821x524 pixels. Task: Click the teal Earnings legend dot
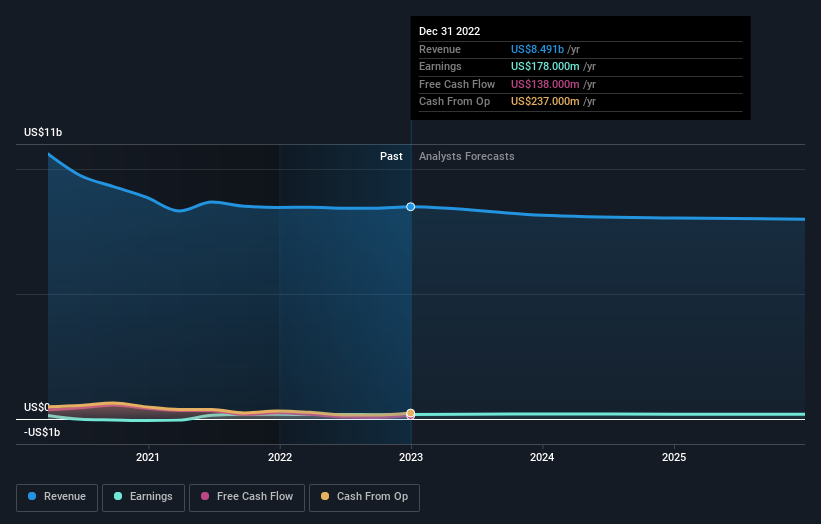[118, 496]
